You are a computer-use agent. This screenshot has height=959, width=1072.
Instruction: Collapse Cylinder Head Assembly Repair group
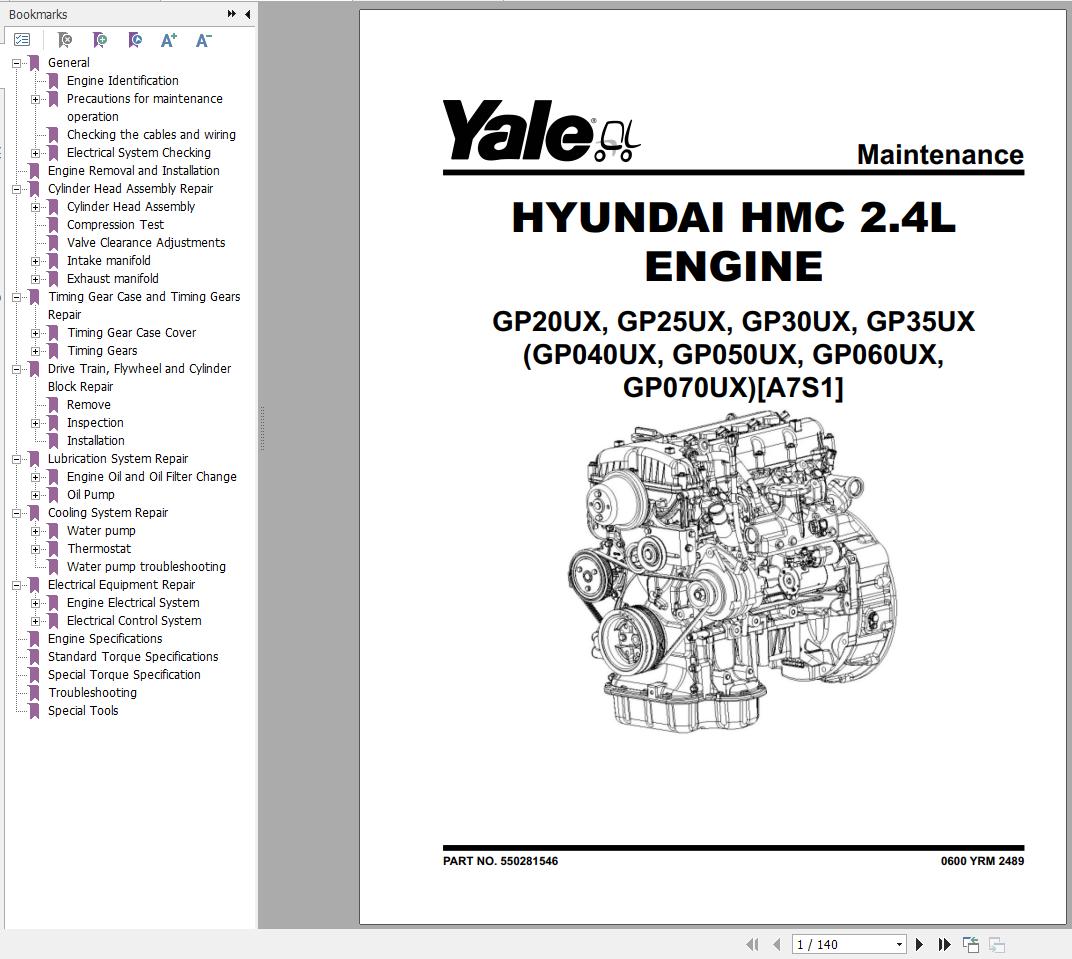tap(16, 189)
